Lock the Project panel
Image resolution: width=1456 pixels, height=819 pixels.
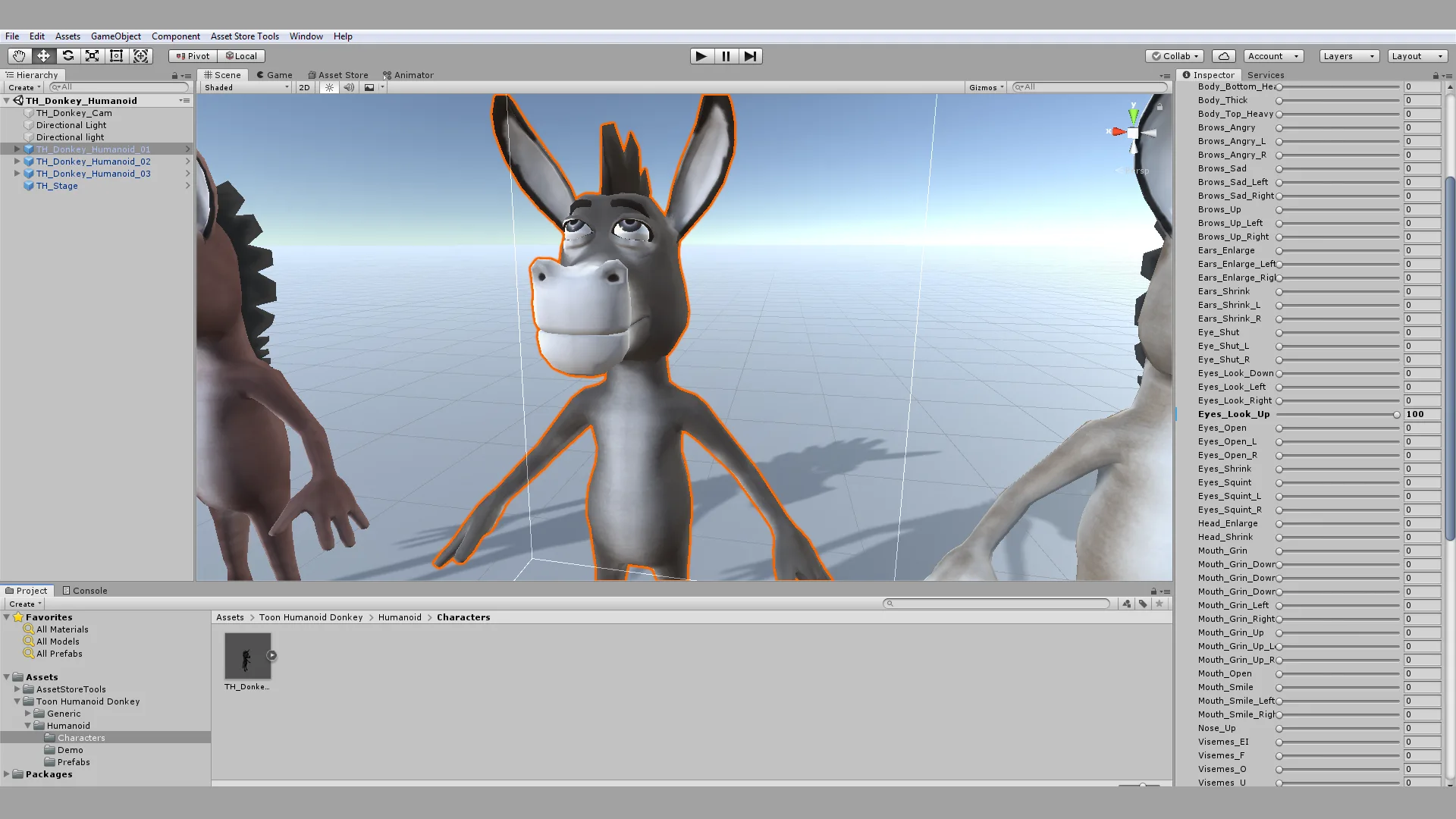click(1153, 591)
